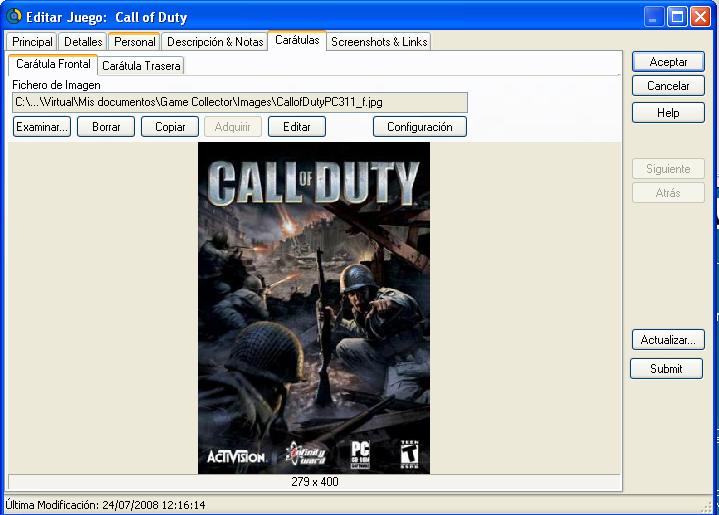Image resolution: width=719 pixels, height=515 pixels.
Task: Click the Actualizar... button
Action: [668, 340]
